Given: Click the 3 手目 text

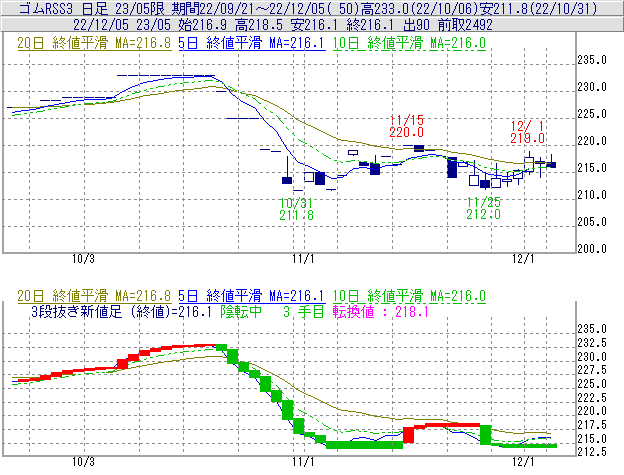Looking at the screenshot, I should click(304, 312).
